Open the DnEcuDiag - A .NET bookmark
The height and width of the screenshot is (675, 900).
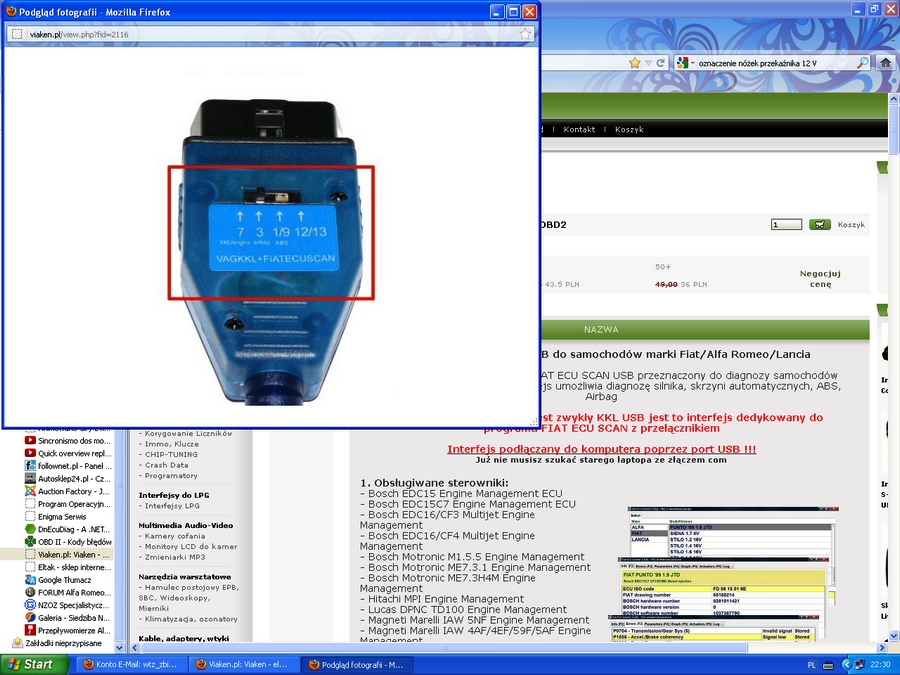(x=69, y=529)
